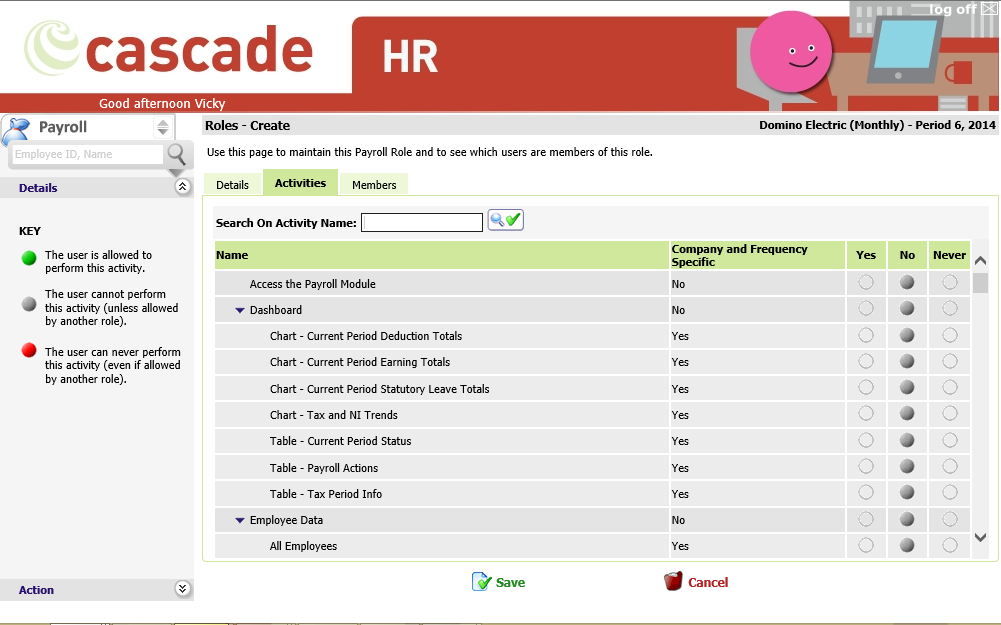The image size is (1001, 625).
Task: Expand the Action sidebar panel
Action: click(x=183, y=589)
